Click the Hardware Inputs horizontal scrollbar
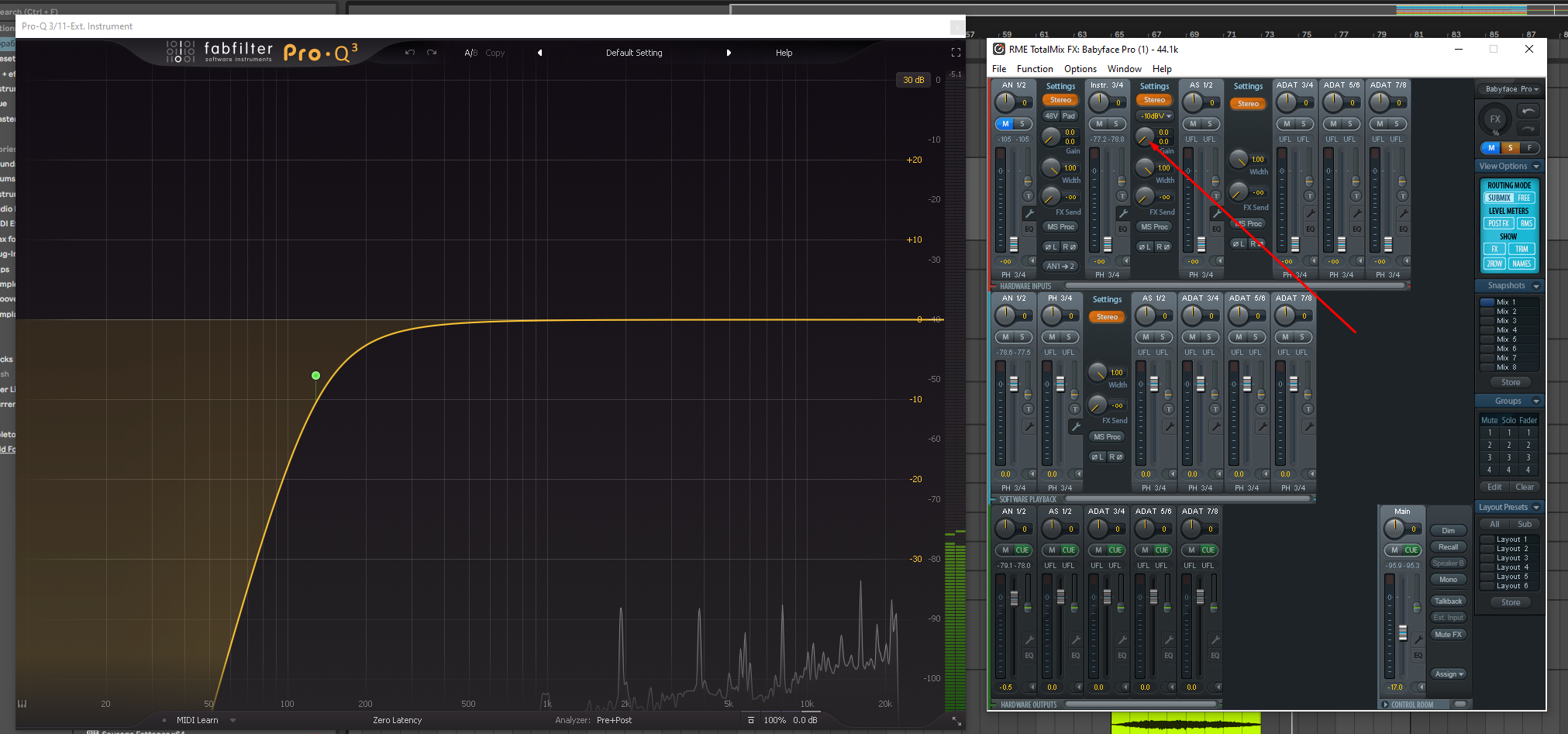Viewport: 1568px width, 734px height. point(1235,286)
